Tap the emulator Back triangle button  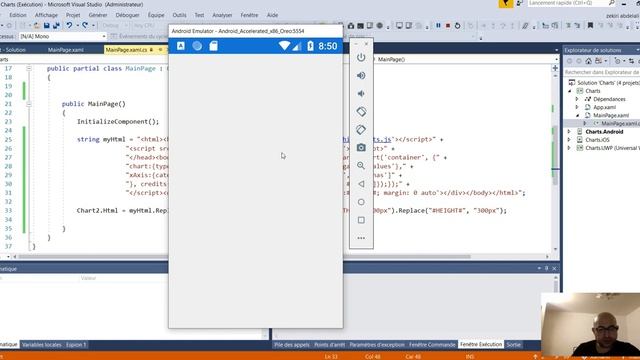[361, 184]
